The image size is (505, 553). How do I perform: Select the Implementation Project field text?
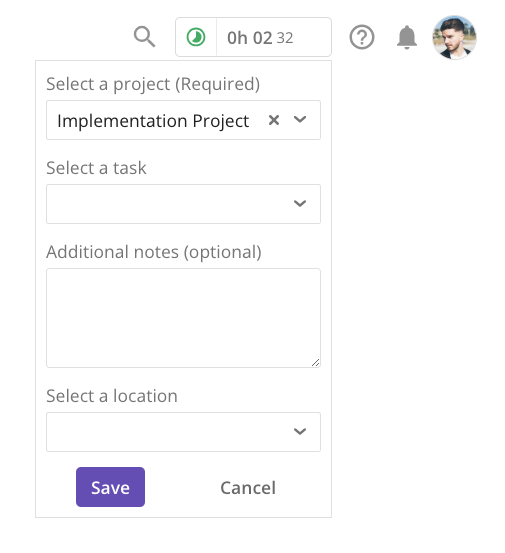pos(153,121)
